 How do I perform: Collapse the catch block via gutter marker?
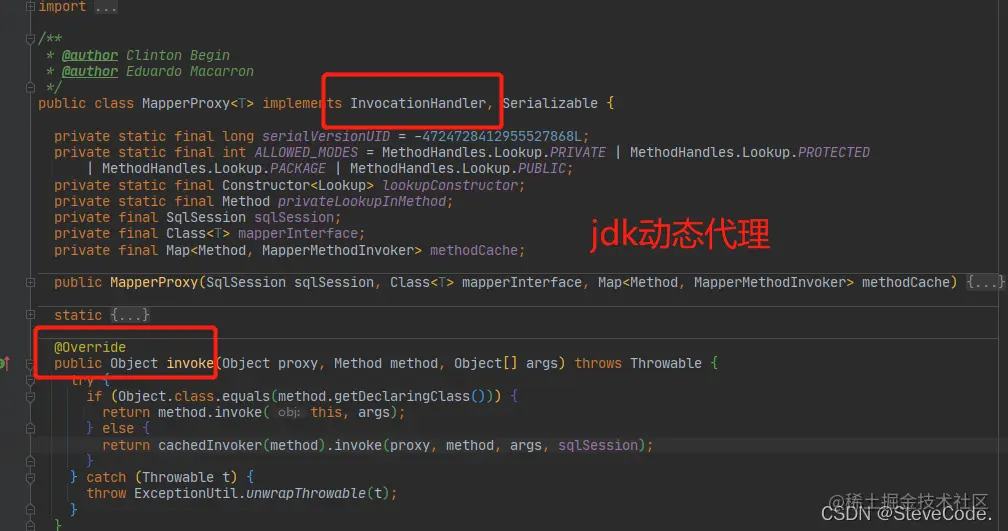(30, 478)
